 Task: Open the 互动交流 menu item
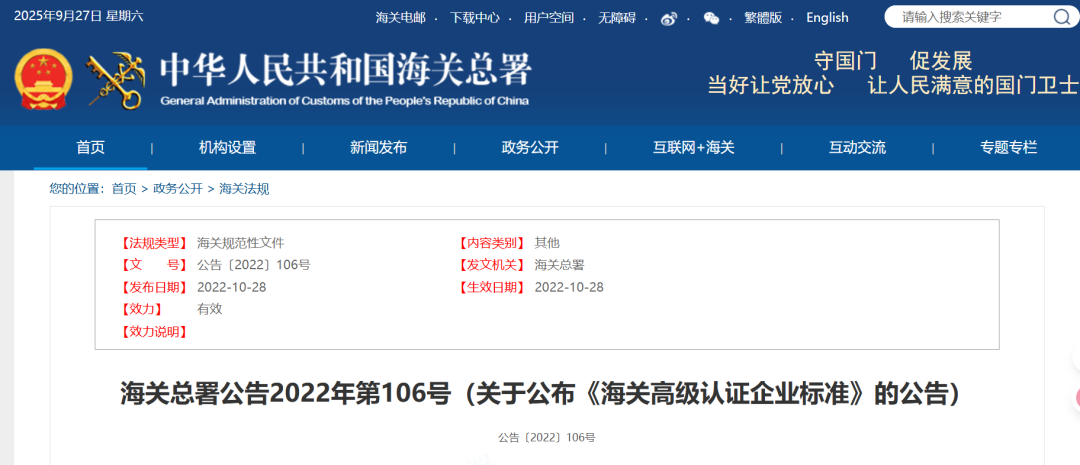click(857, 148)
